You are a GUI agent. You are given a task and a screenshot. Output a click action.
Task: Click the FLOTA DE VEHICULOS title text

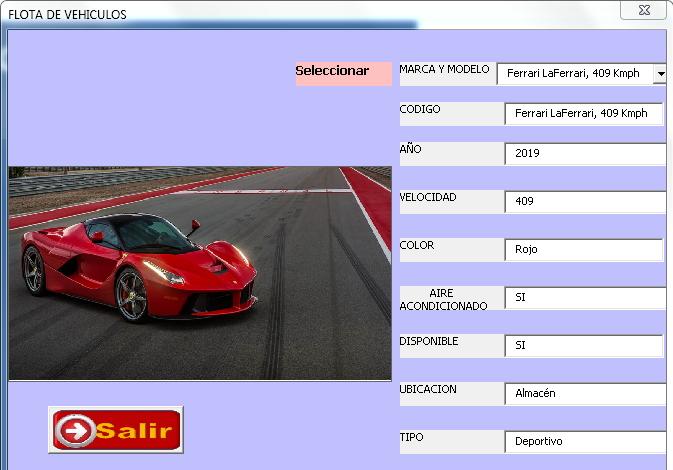coord(67,15)
